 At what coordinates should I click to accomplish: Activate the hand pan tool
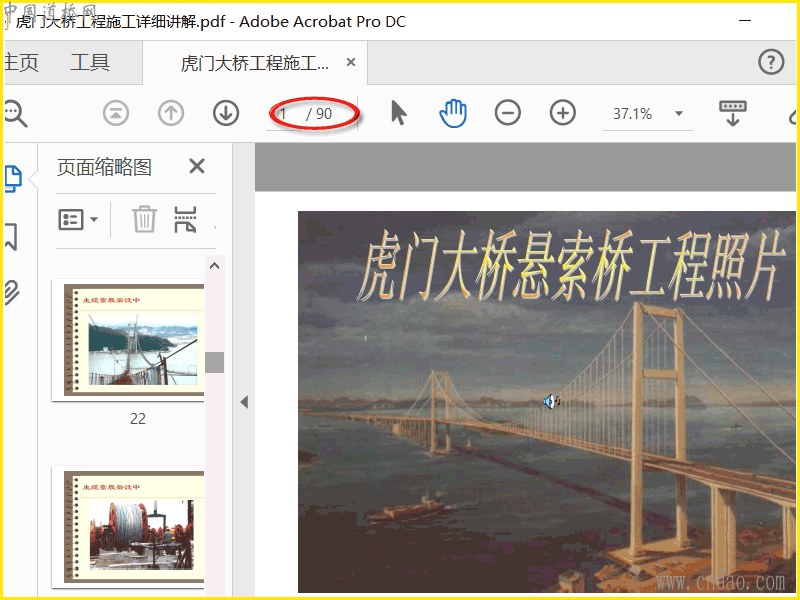[x=453, y=113]
